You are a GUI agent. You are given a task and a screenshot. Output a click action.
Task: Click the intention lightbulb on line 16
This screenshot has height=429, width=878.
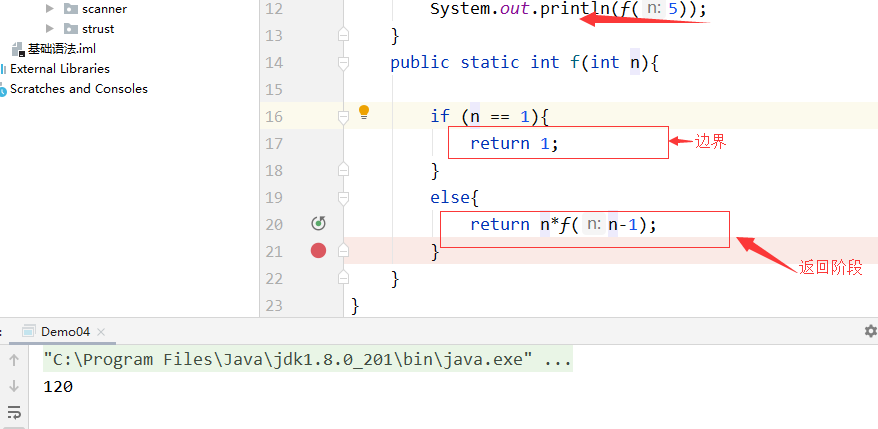[x=364, y=112]
